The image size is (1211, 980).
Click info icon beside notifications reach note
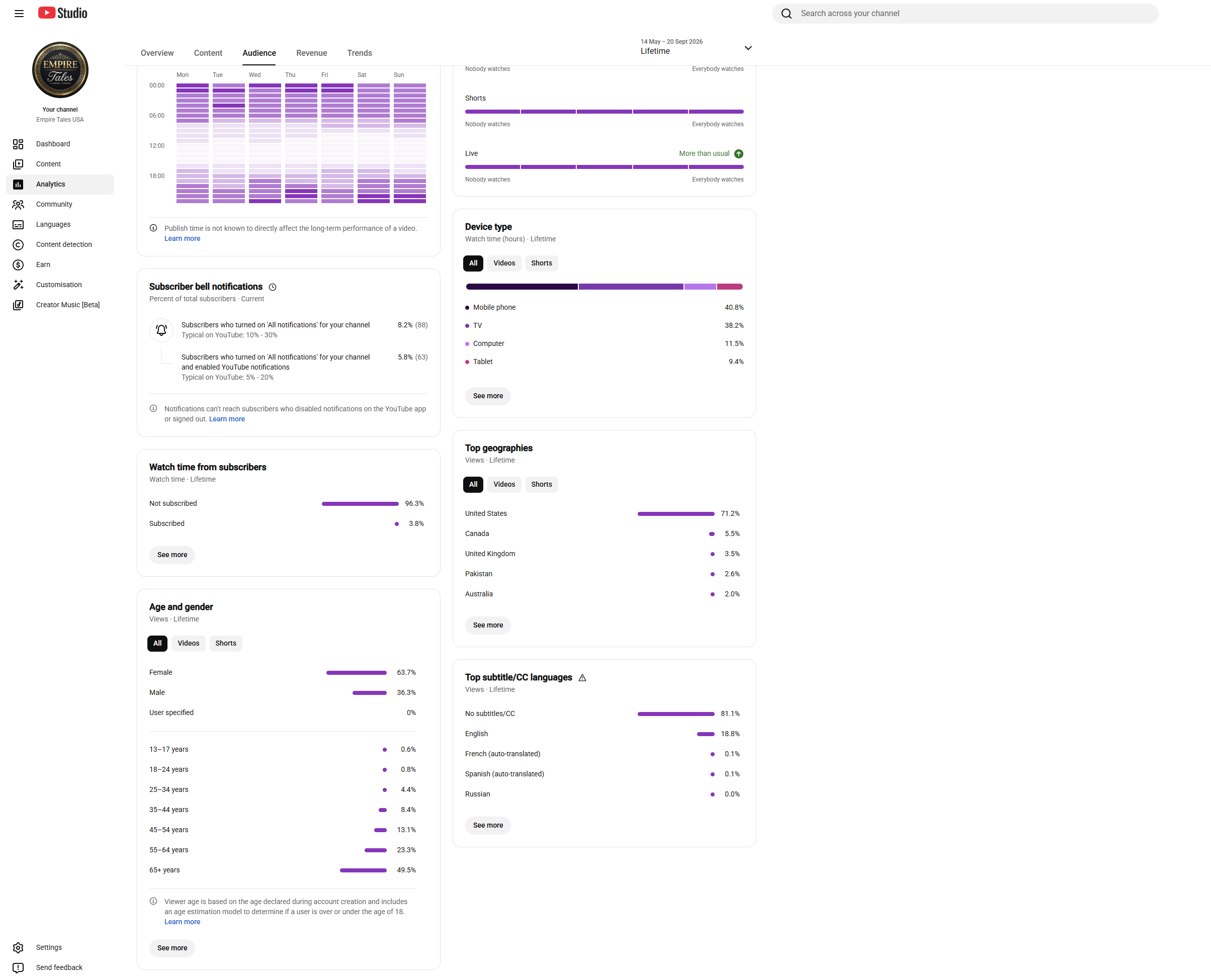tap(153, 408)
